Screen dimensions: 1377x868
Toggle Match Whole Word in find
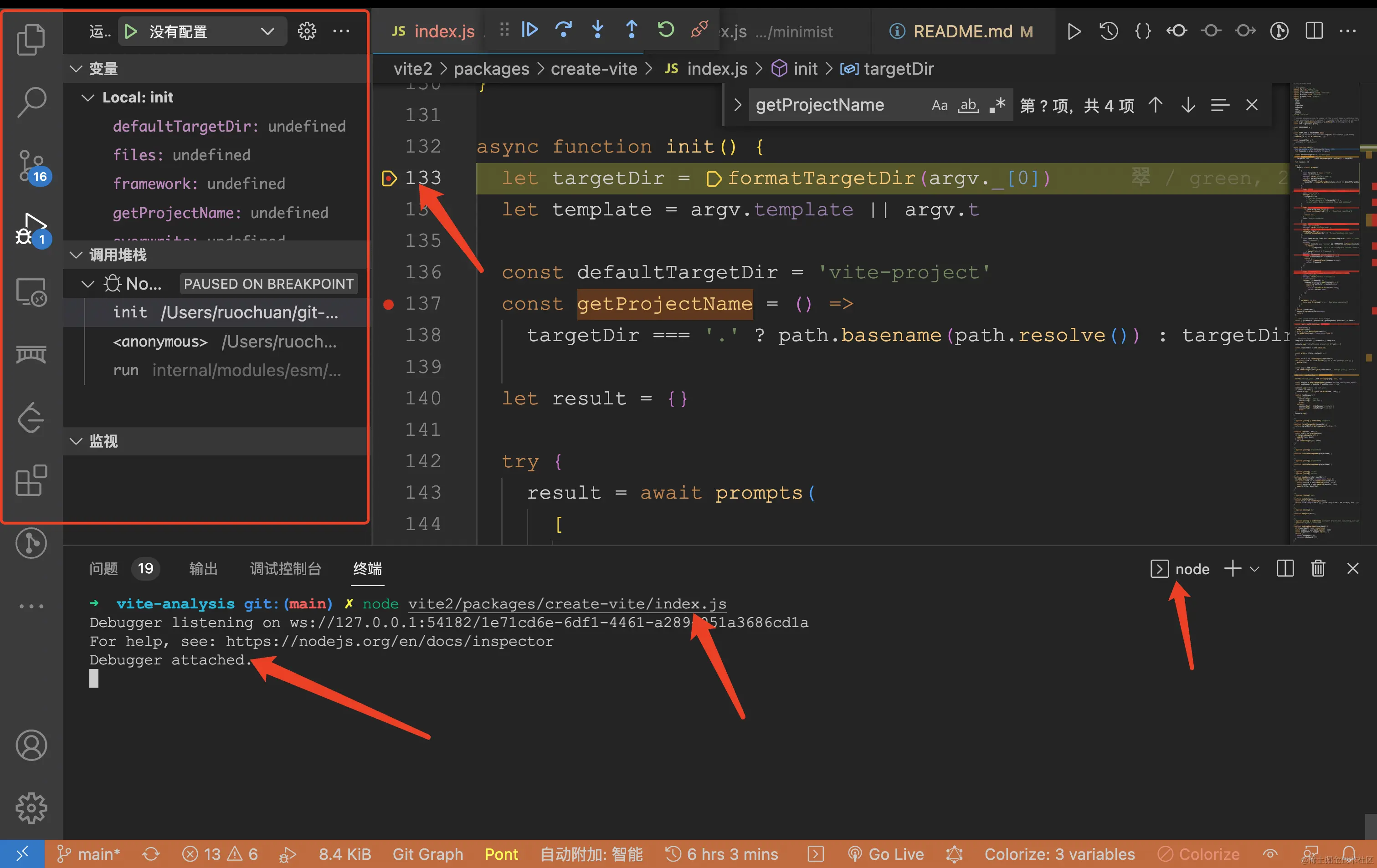pos(968,105)
